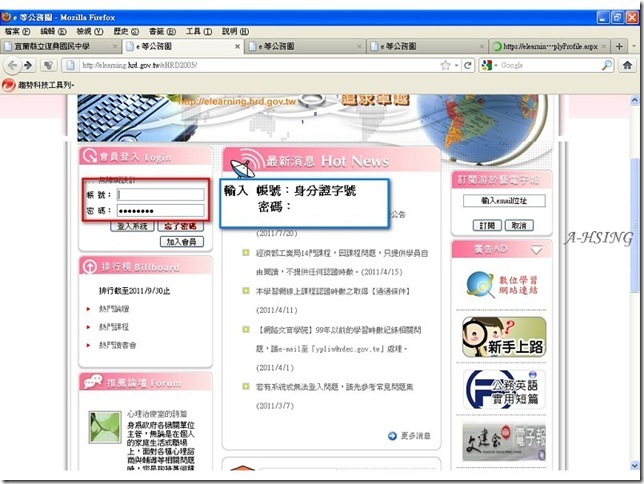Open a new tab with plus button

click(x=619, y=46)
